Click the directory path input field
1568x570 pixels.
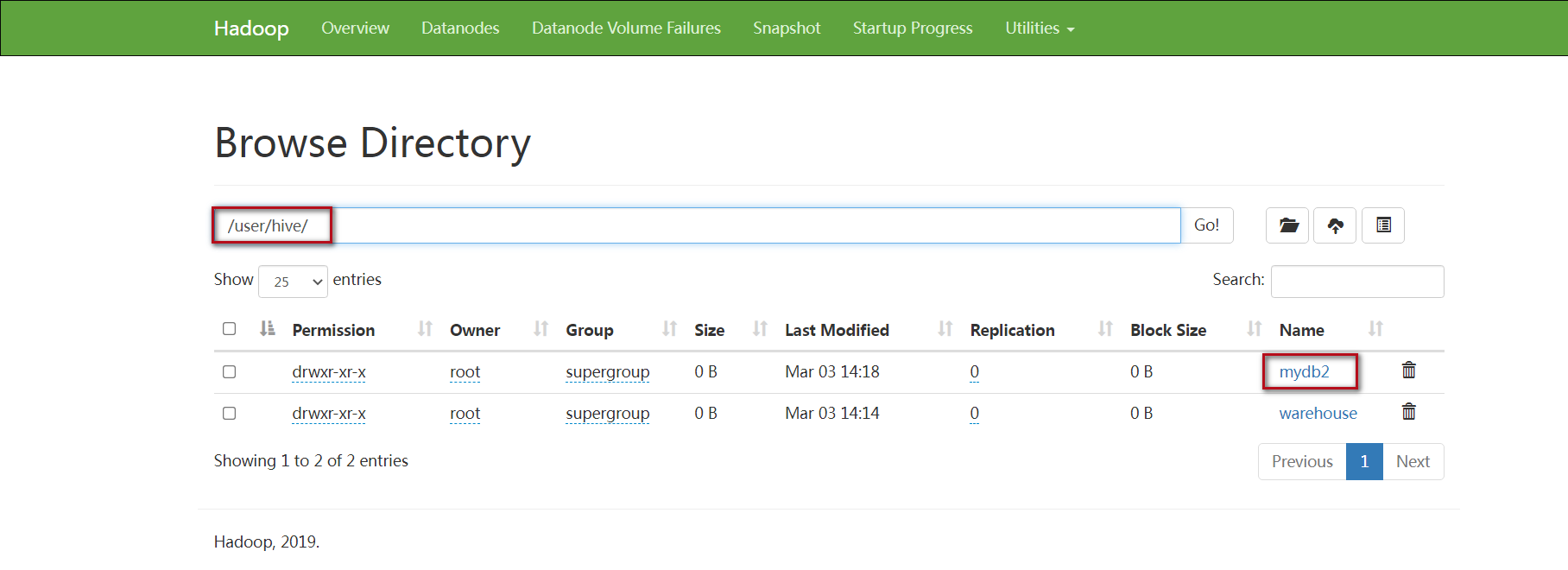(697, 225)
